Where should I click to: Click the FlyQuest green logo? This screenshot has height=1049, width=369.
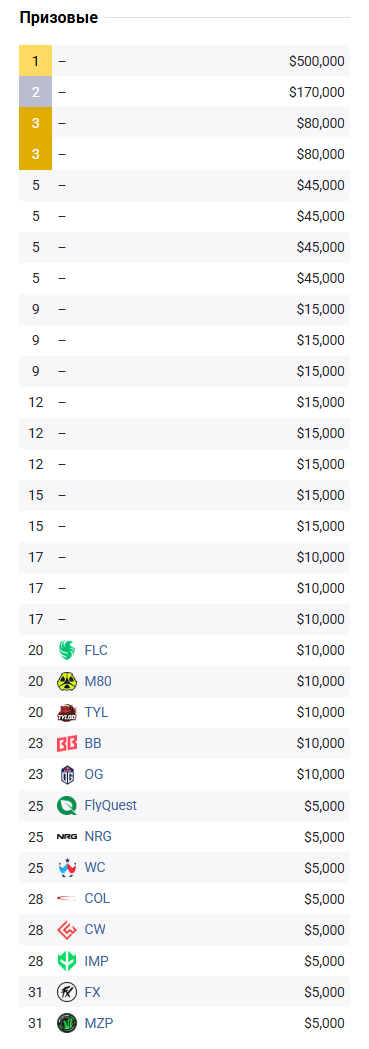pos(68,805)
